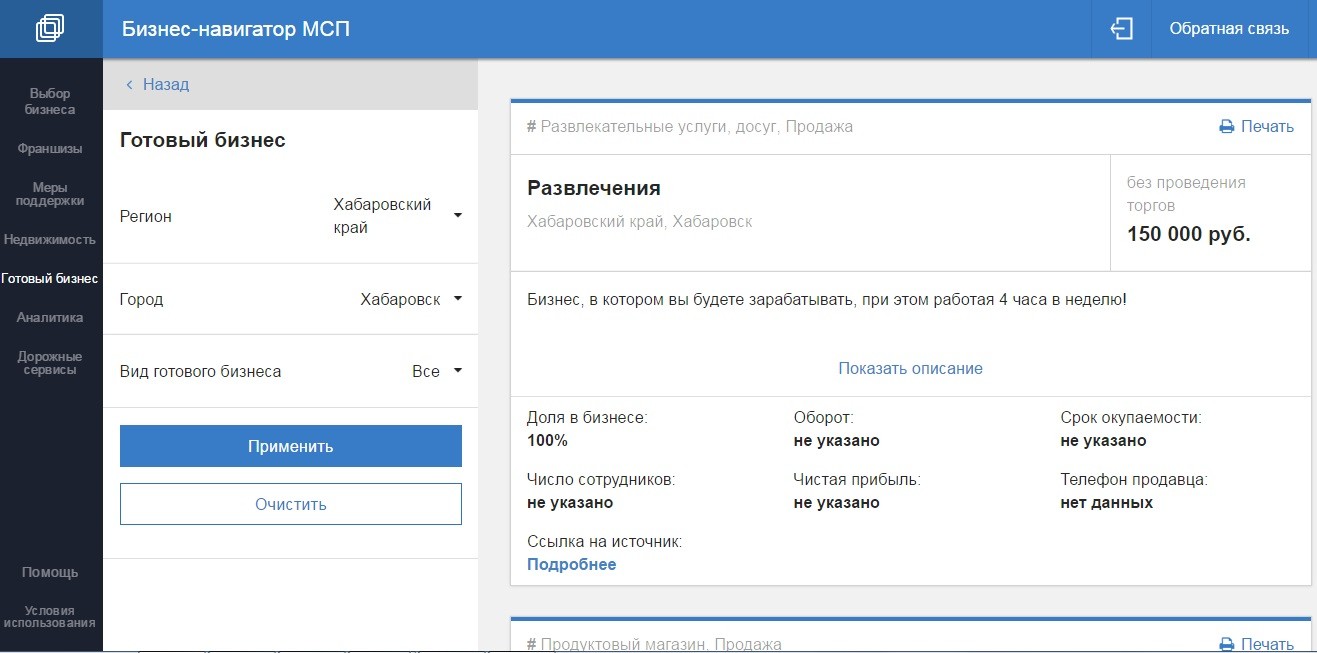The image size is (1317, 653).
Task: Click the Очистить button
Action: pyautogui.click(x=291, y=504)
